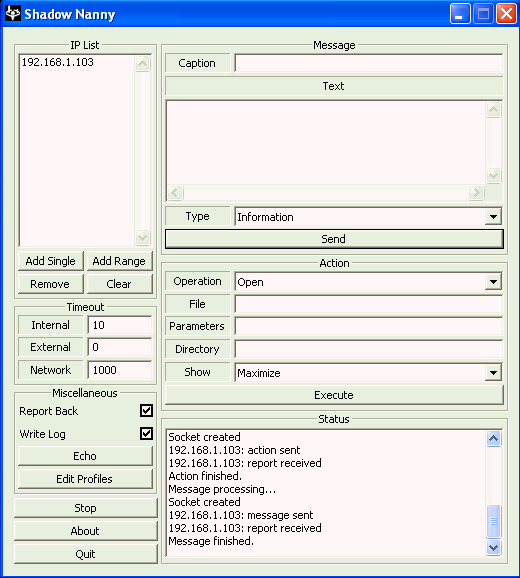Screen dimensions: 520x578
Task: Open the message Type dropdown
Action: 493,217
